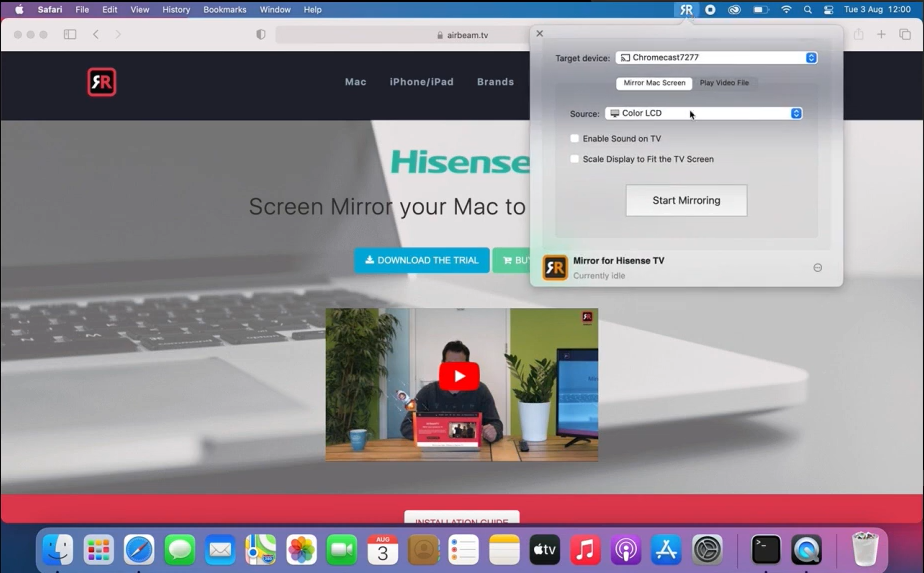Open the History menu
Image resolution: width=924 pixels, height=573 pixels.
176,9
